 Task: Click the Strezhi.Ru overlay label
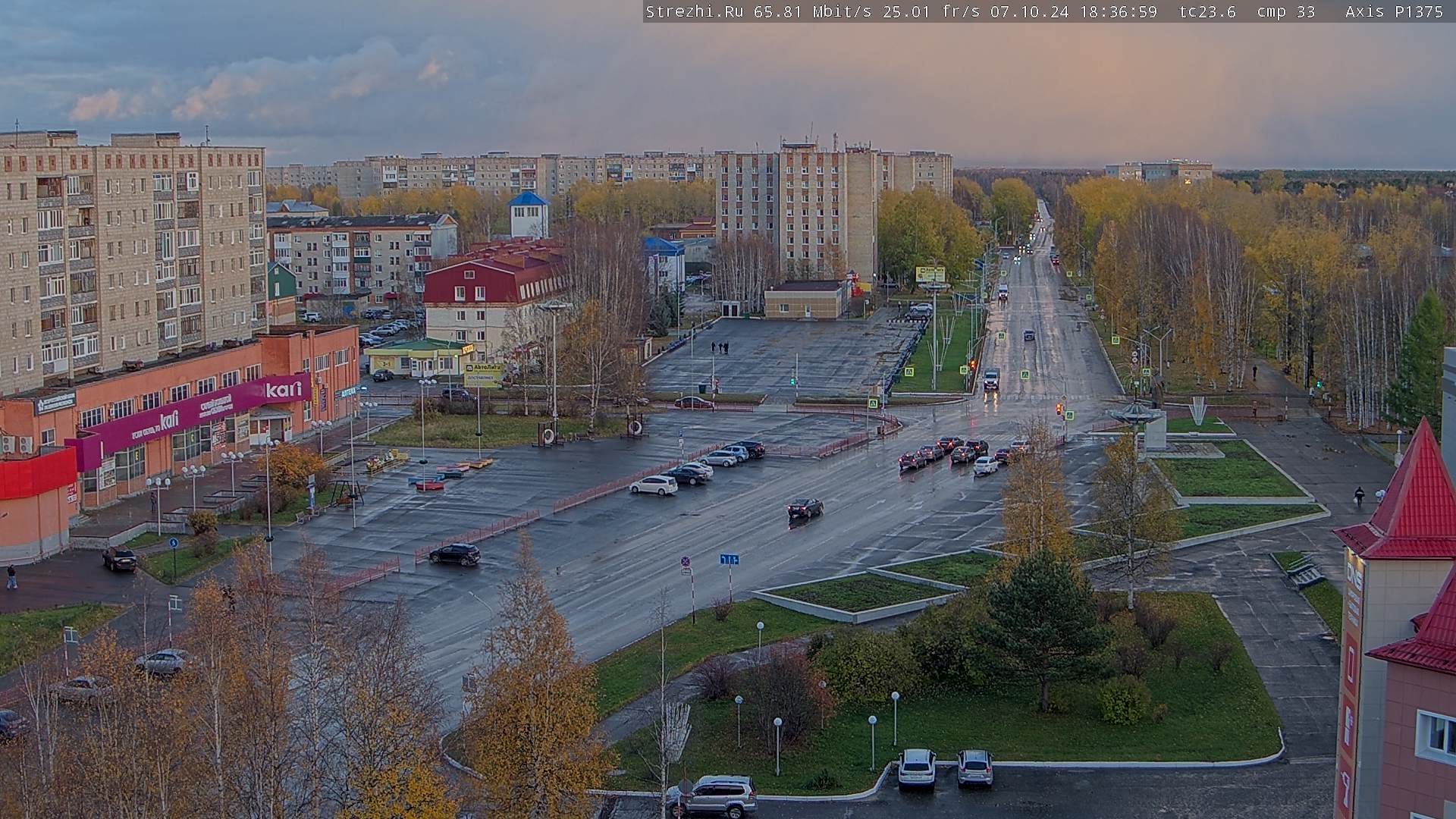click(694, 11)
